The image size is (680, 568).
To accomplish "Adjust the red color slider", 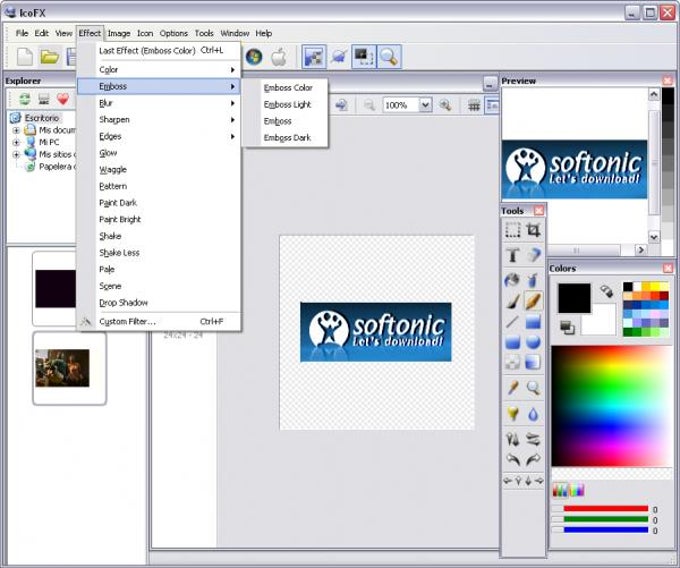I will (x=605, y=509).
